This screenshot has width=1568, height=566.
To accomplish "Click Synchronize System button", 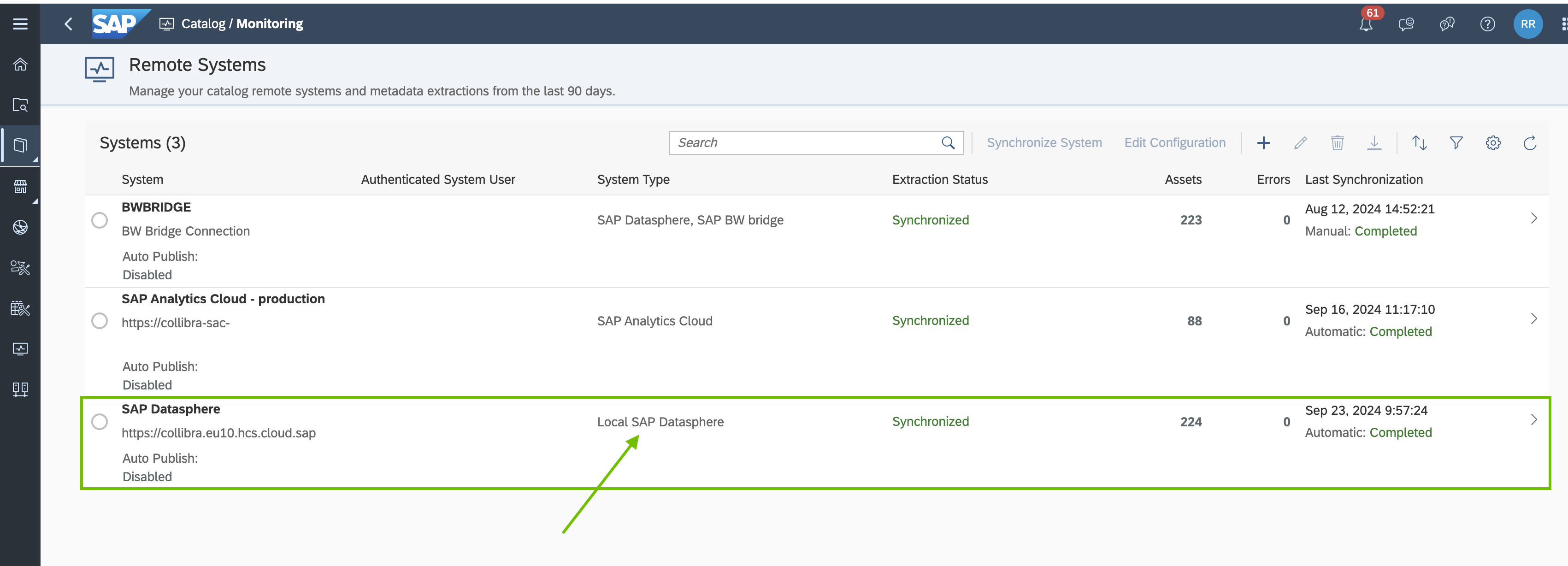I will click(1044, 143).
